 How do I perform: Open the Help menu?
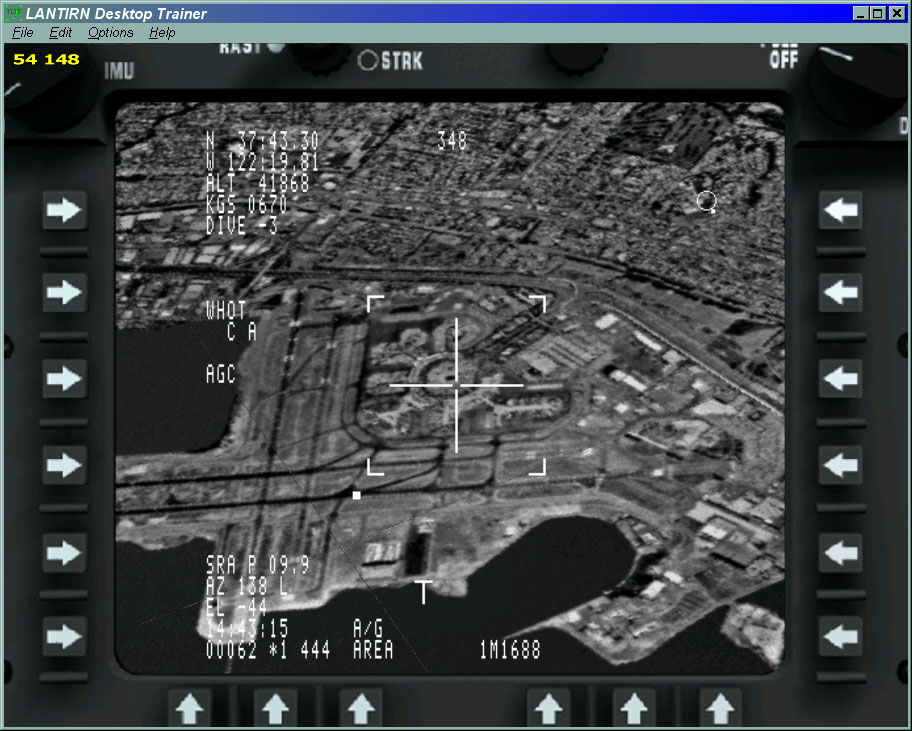[x=162, y=33]
